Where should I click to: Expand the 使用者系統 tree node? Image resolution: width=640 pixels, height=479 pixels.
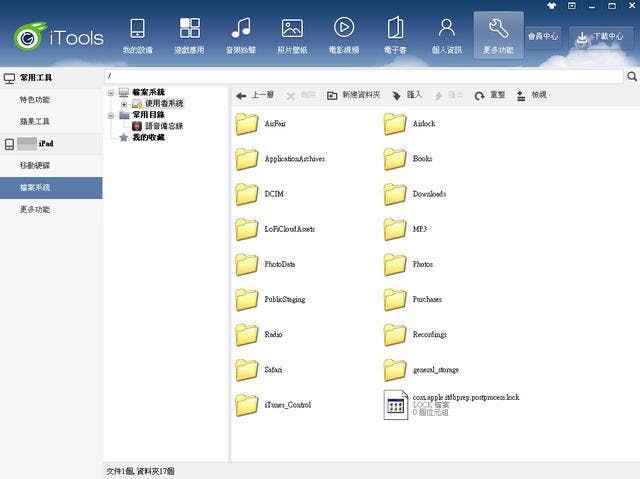[124, 103]
